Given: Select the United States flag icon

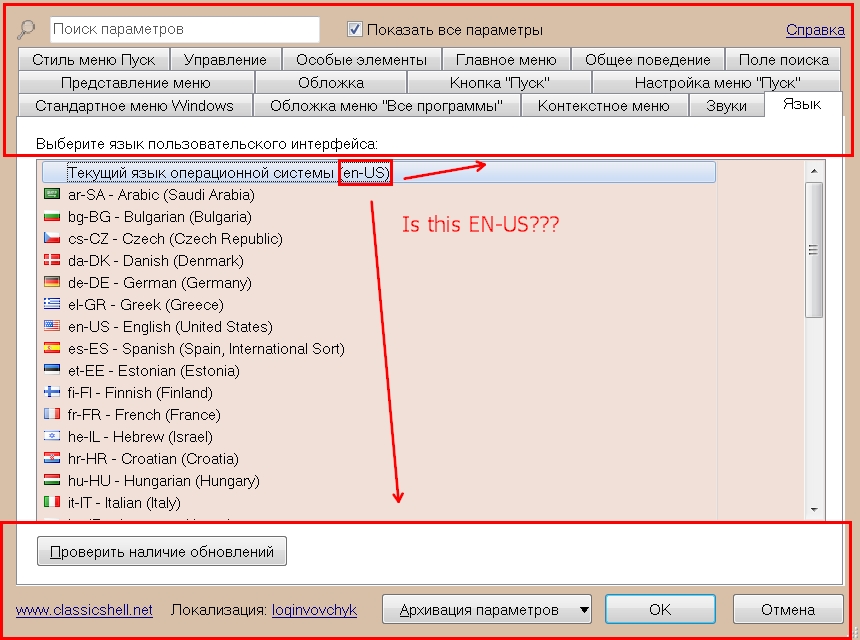Looking at the screenshot, I should 52,327.
